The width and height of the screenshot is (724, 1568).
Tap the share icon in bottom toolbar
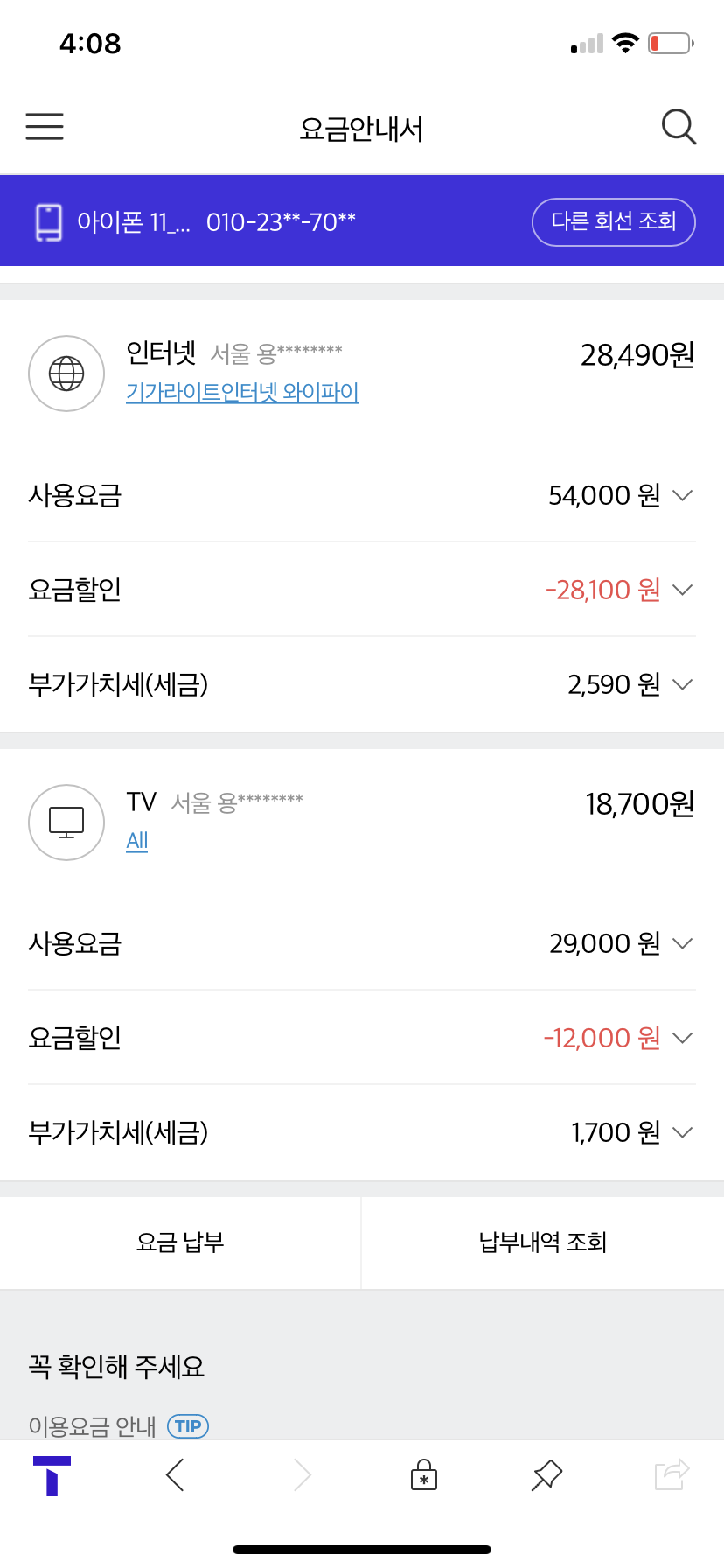coord(672,1475)
